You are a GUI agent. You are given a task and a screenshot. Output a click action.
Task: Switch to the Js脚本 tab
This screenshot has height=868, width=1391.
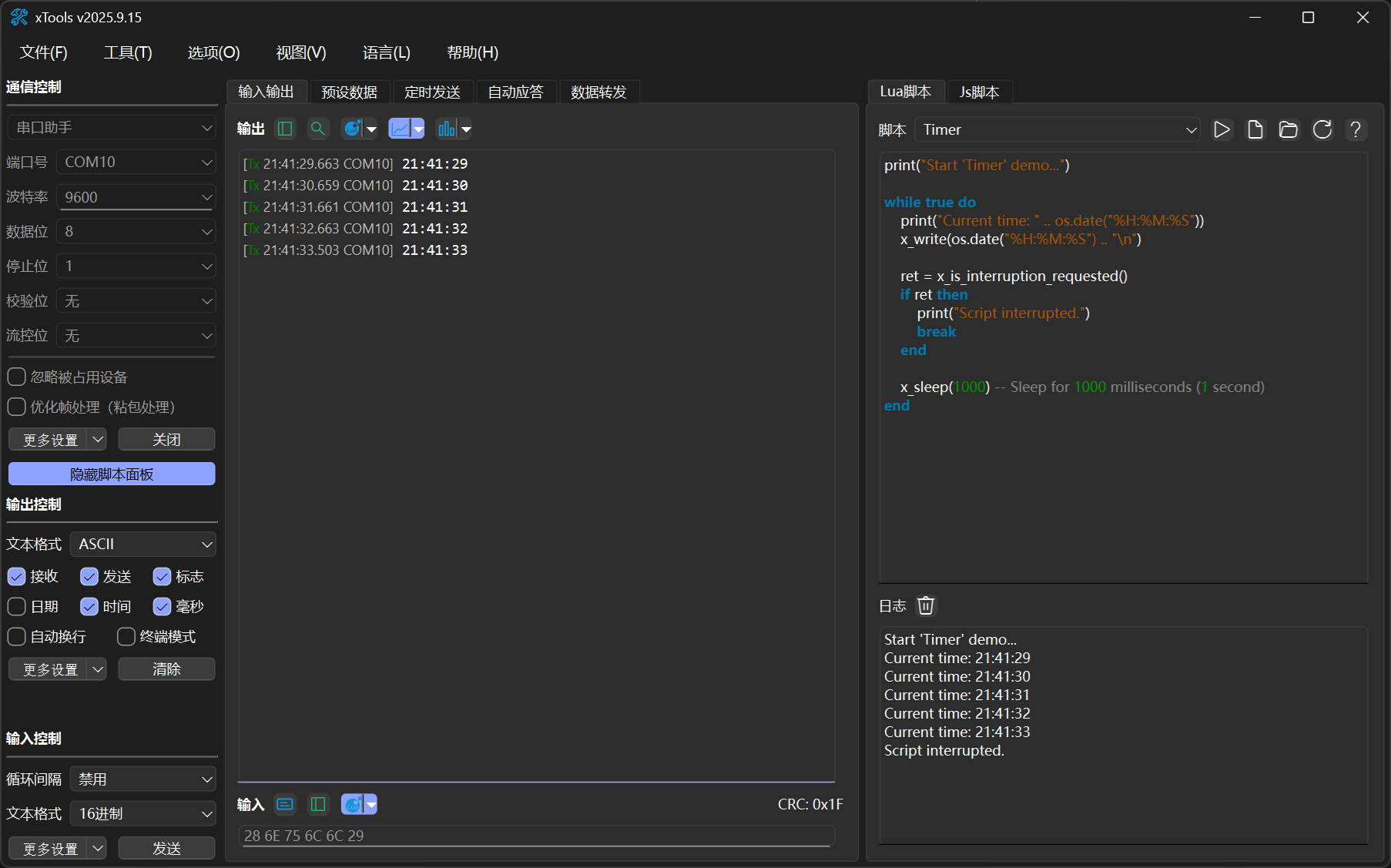(979, 92)
